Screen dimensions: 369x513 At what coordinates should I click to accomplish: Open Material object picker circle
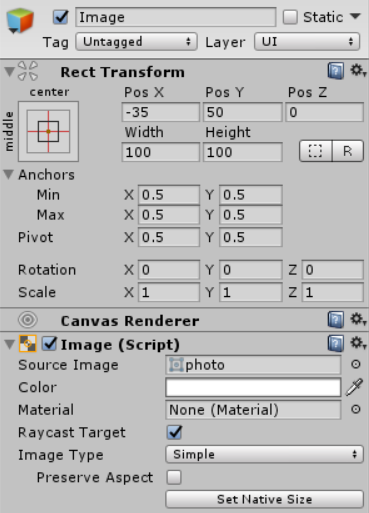(x=356, y=409)
